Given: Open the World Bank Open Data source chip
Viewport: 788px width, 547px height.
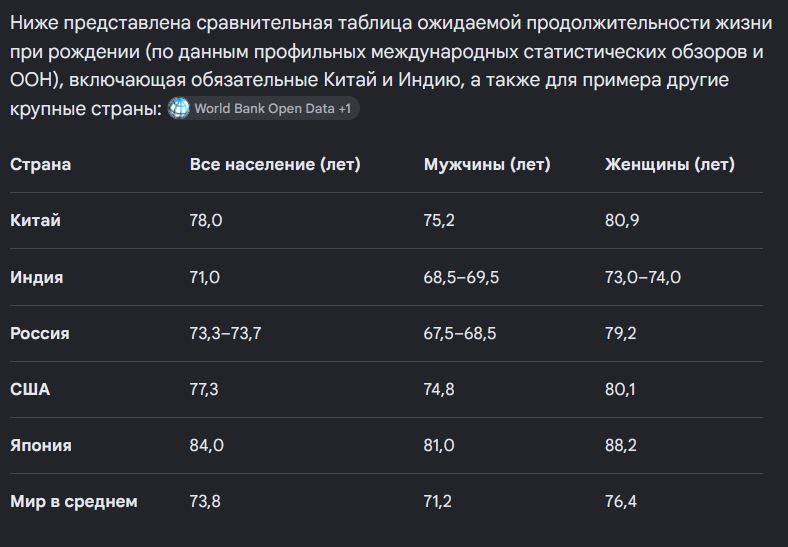Looking at the screenshot, I should pos(263,108).
